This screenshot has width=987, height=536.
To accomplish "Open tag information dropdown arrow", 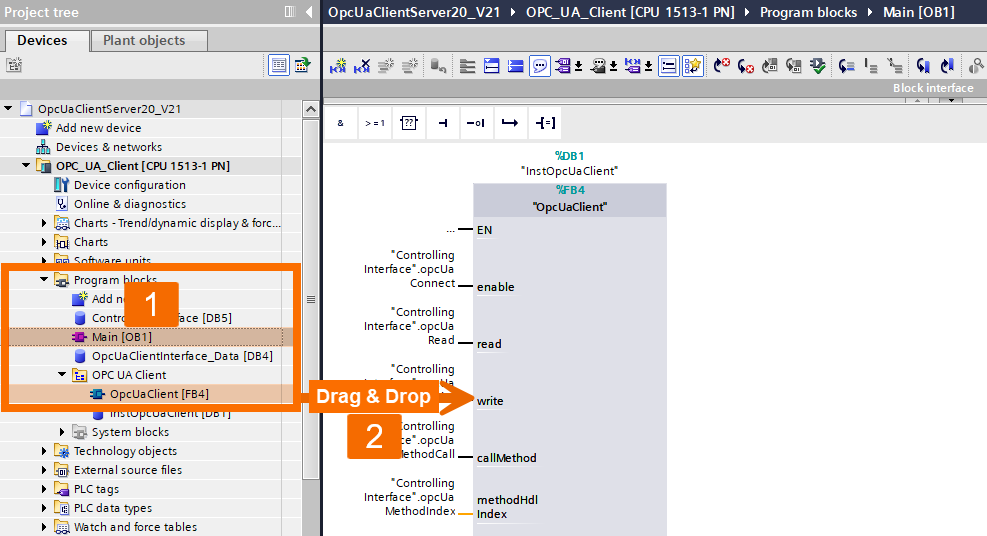I will pyautogui.click(x=613, y=66).
